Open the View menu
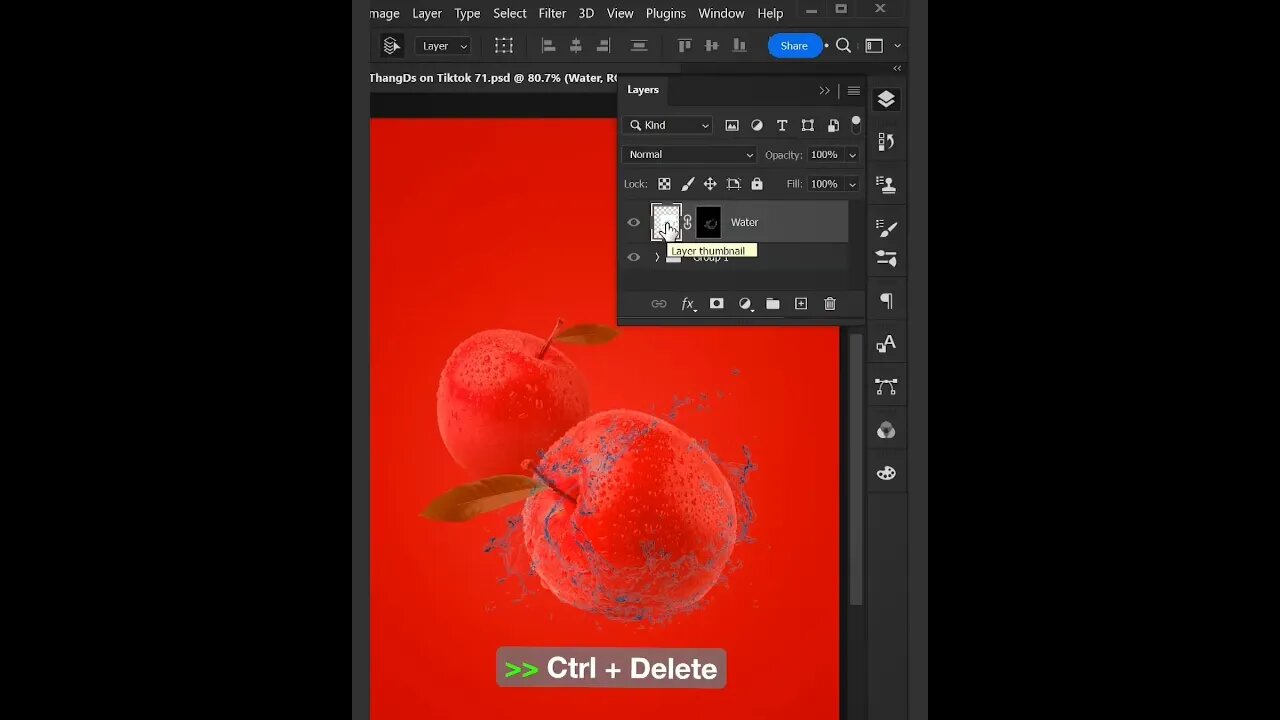 pyautogui.click(x=620, y=13)
